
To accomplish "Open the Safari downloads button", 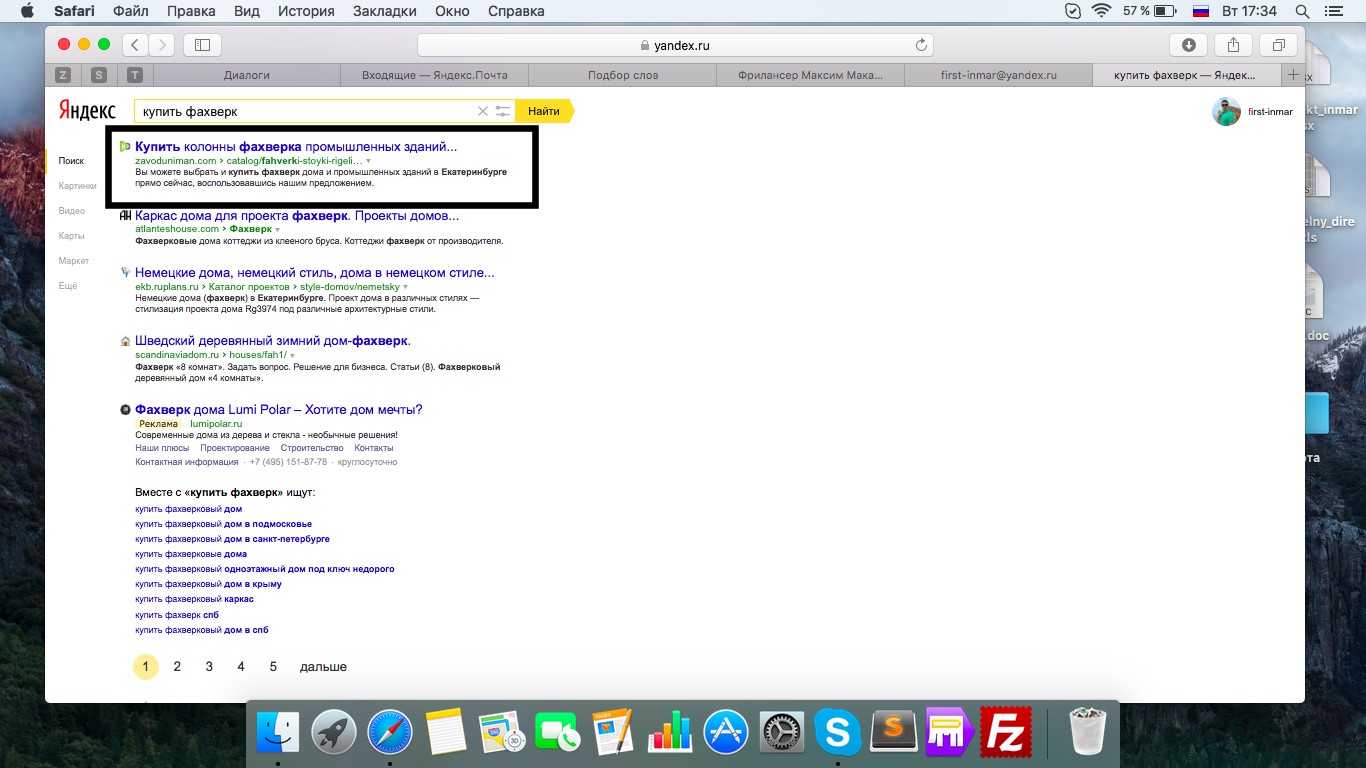I will 1189,45.
